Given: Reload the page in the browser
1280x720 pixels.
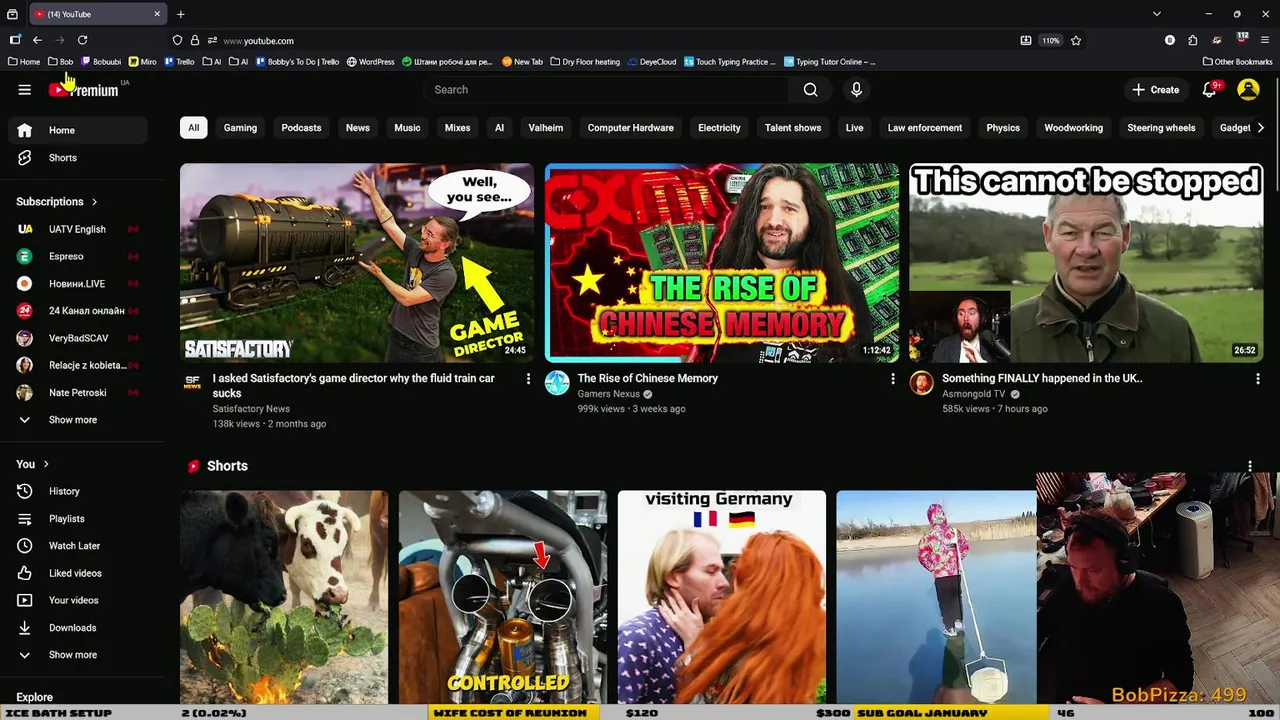Looking at the screenshot, I should [82, 40].
